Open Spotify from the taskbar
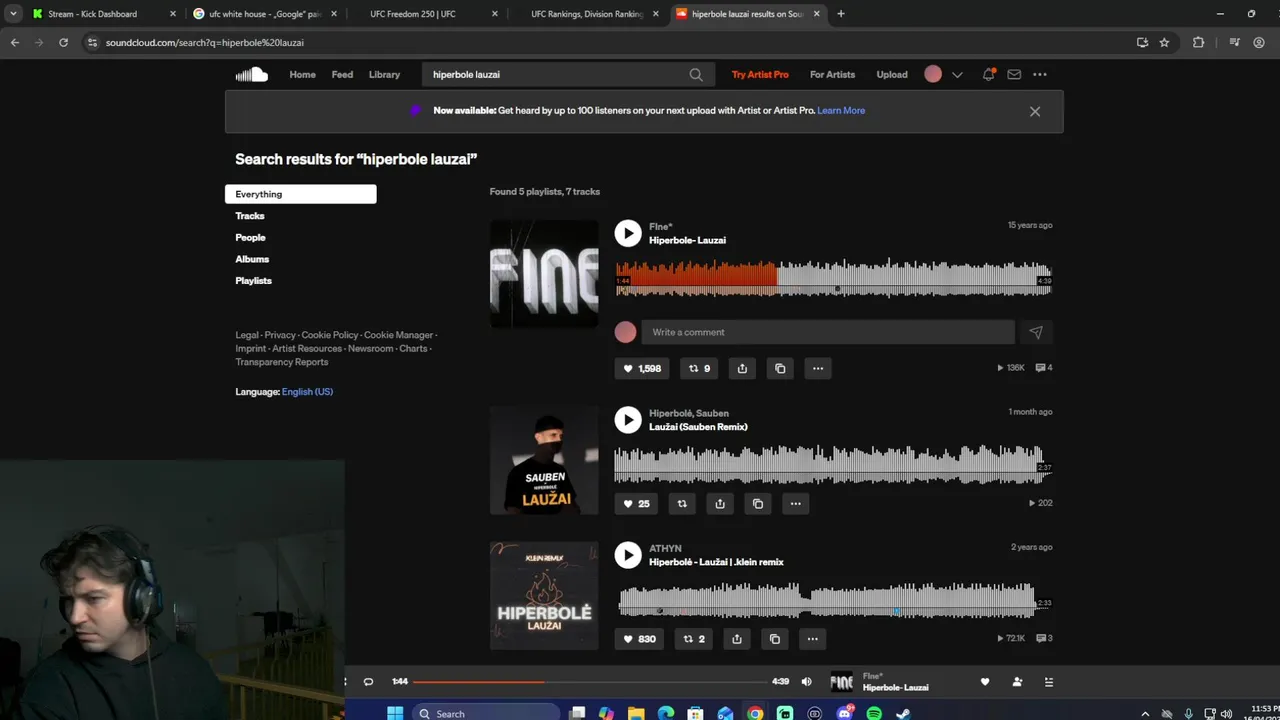The width and height of the screenshot is (1280, 720). coord(874,713)
